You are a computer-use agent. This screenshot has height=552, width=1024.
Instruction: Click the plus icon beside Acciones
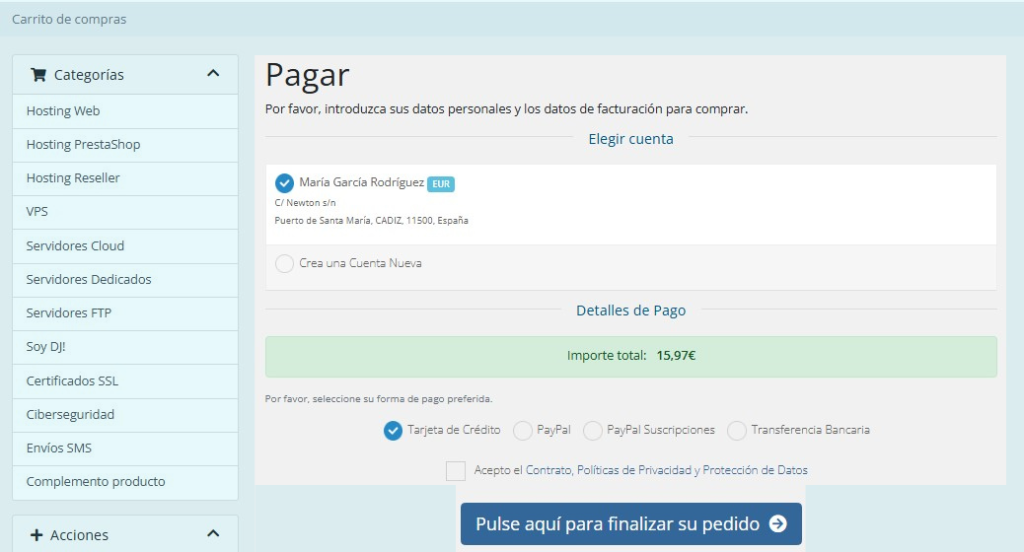click(37, 535)
